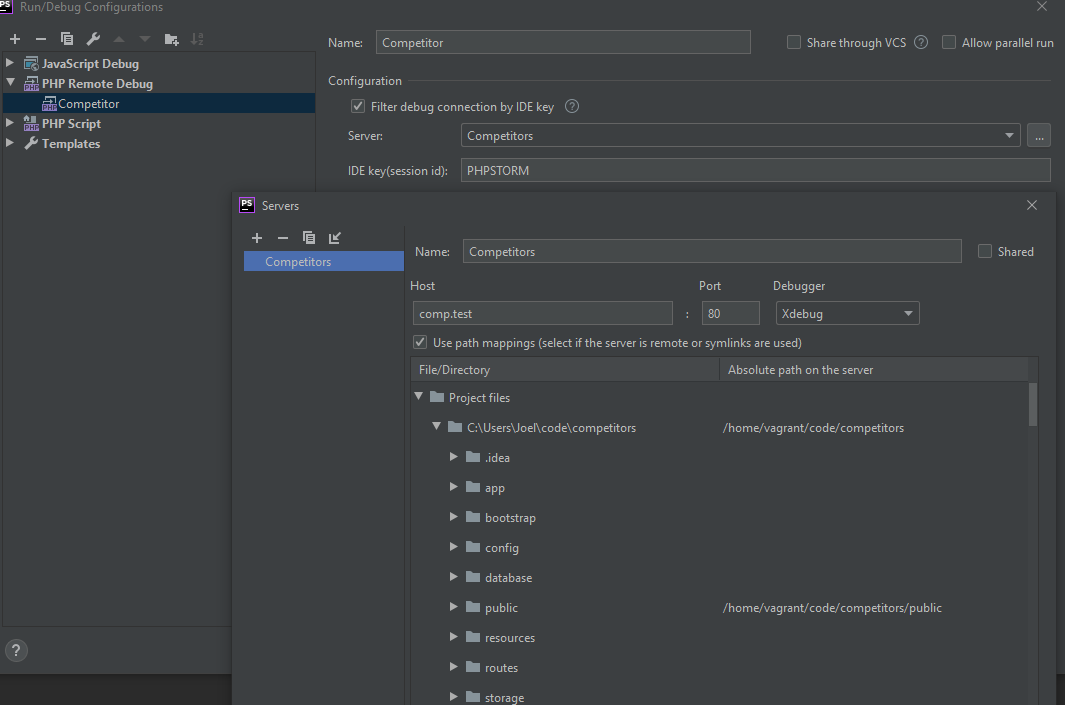
Task: Click the add server plus icon
Action: (x=257, y=238)
